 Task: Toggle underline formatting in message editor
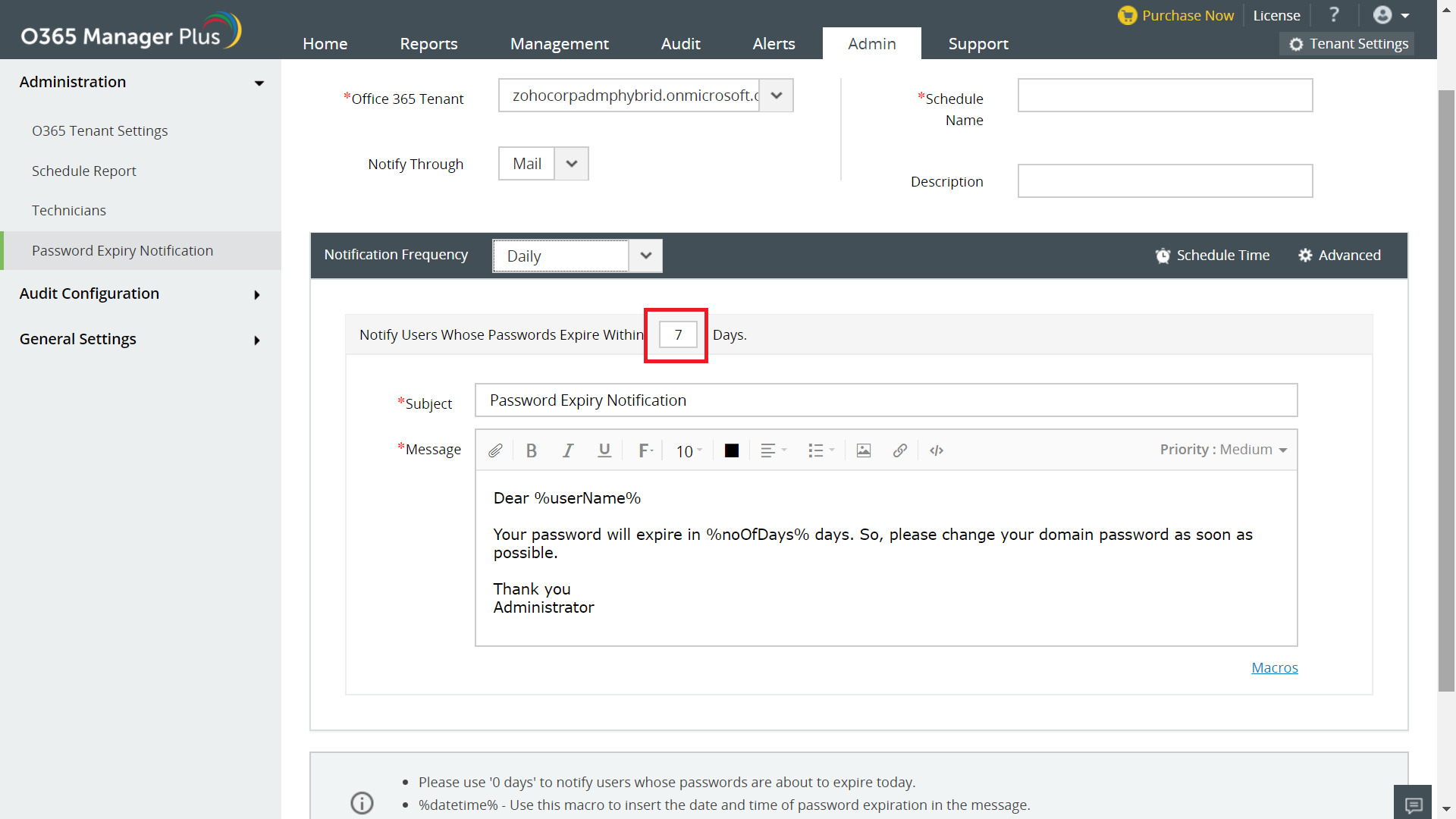tap(604, 450)
